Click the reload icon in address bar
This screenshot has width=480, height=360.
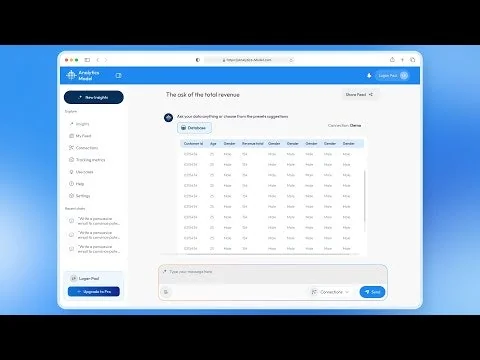pyautogui.click(x=291, y=60)
